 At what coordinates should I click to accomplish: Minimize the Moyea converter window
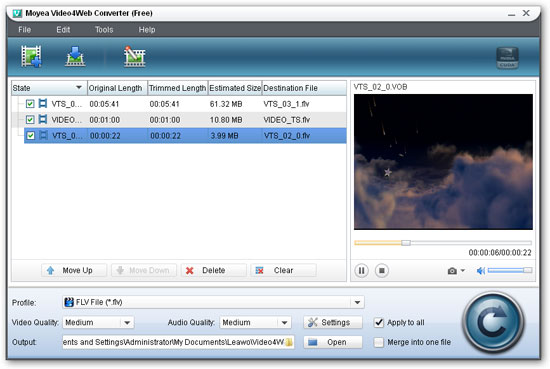coord(511,14)
